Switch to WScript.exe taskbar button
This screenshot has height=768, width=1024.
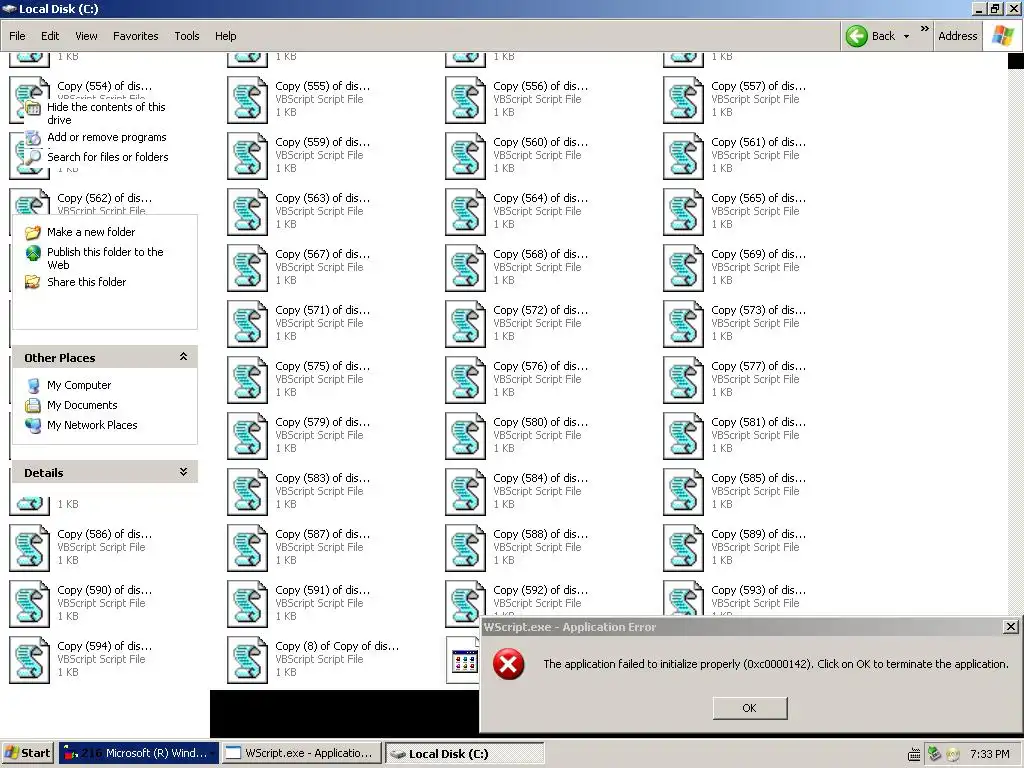[301, 753]
